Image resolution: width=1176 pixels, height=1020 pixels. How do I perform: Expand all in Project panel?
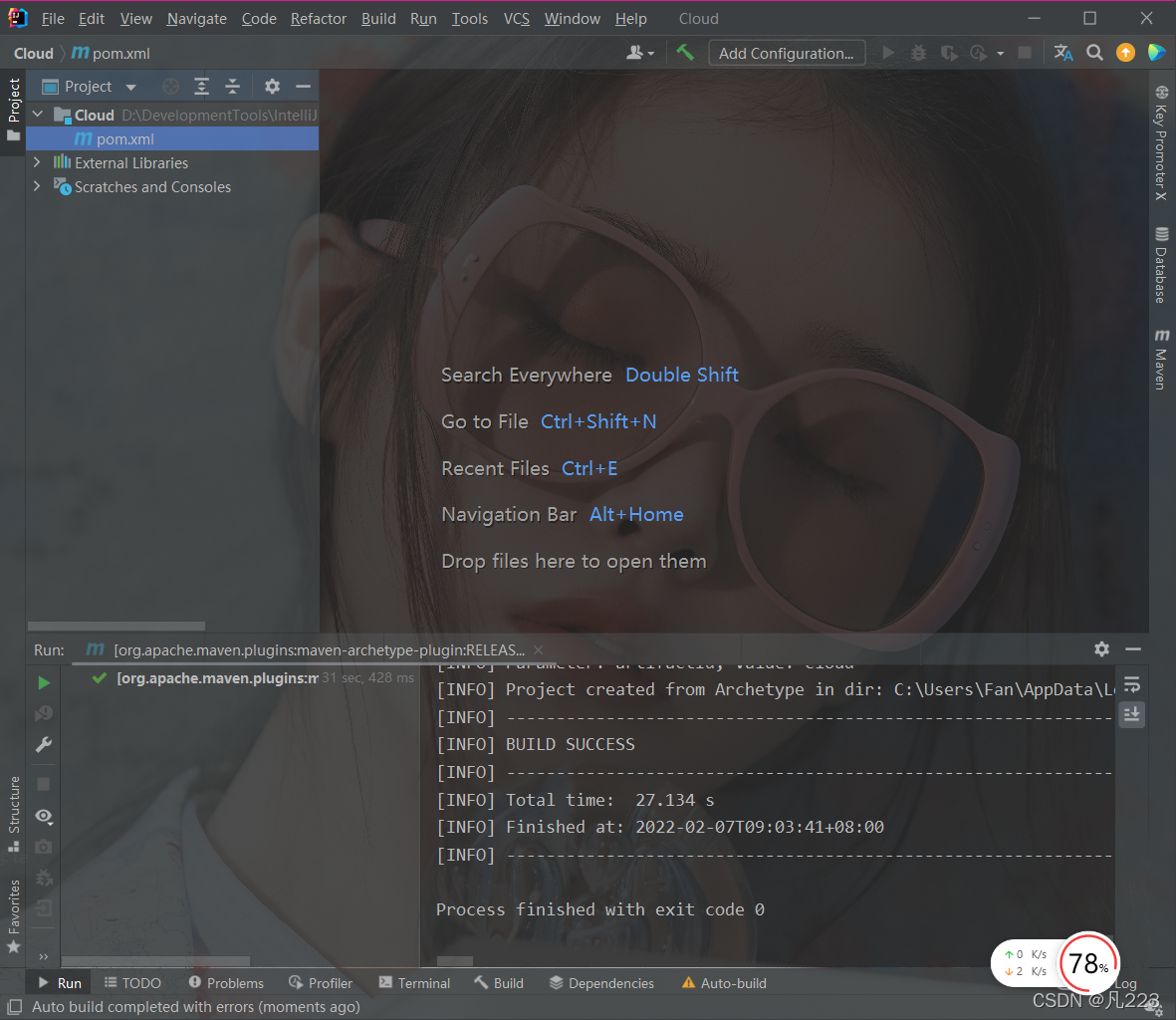tap(202, 87)
